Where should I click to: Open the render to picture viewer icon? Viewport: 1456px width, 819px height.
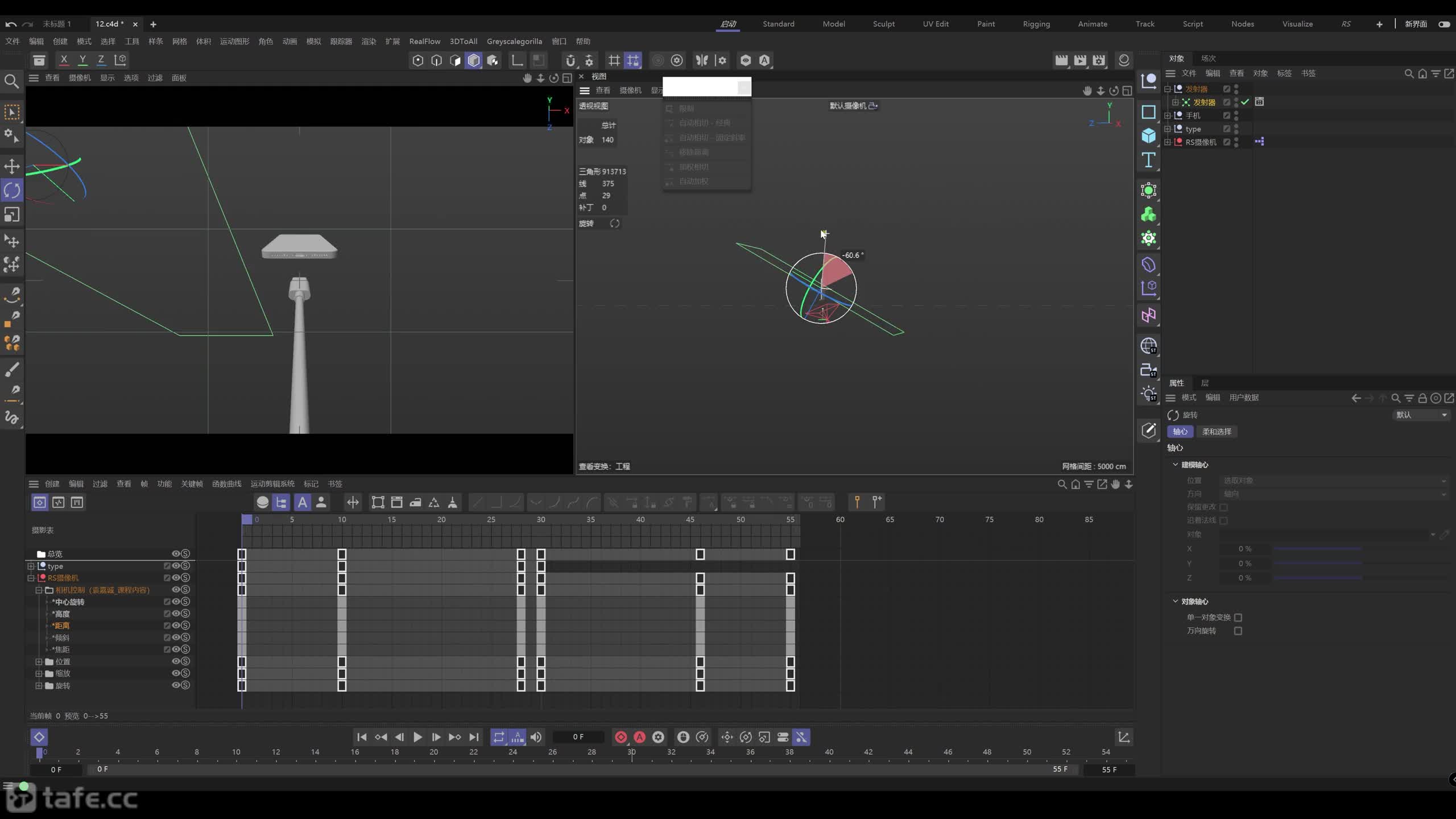pyautogui.click(x=1080, y=60)
